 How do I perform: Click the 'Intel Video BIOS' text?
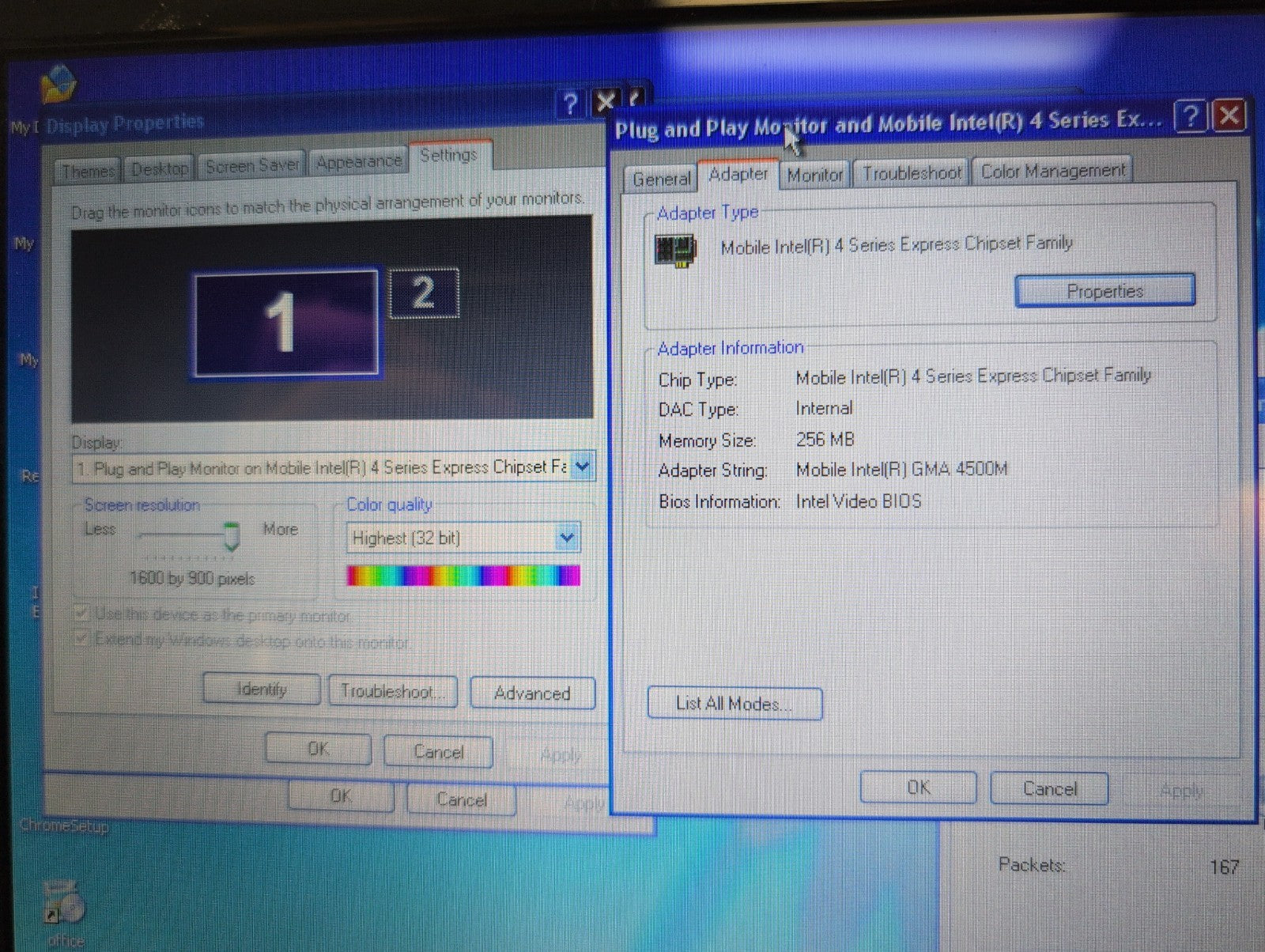click(x=859, y=501)
